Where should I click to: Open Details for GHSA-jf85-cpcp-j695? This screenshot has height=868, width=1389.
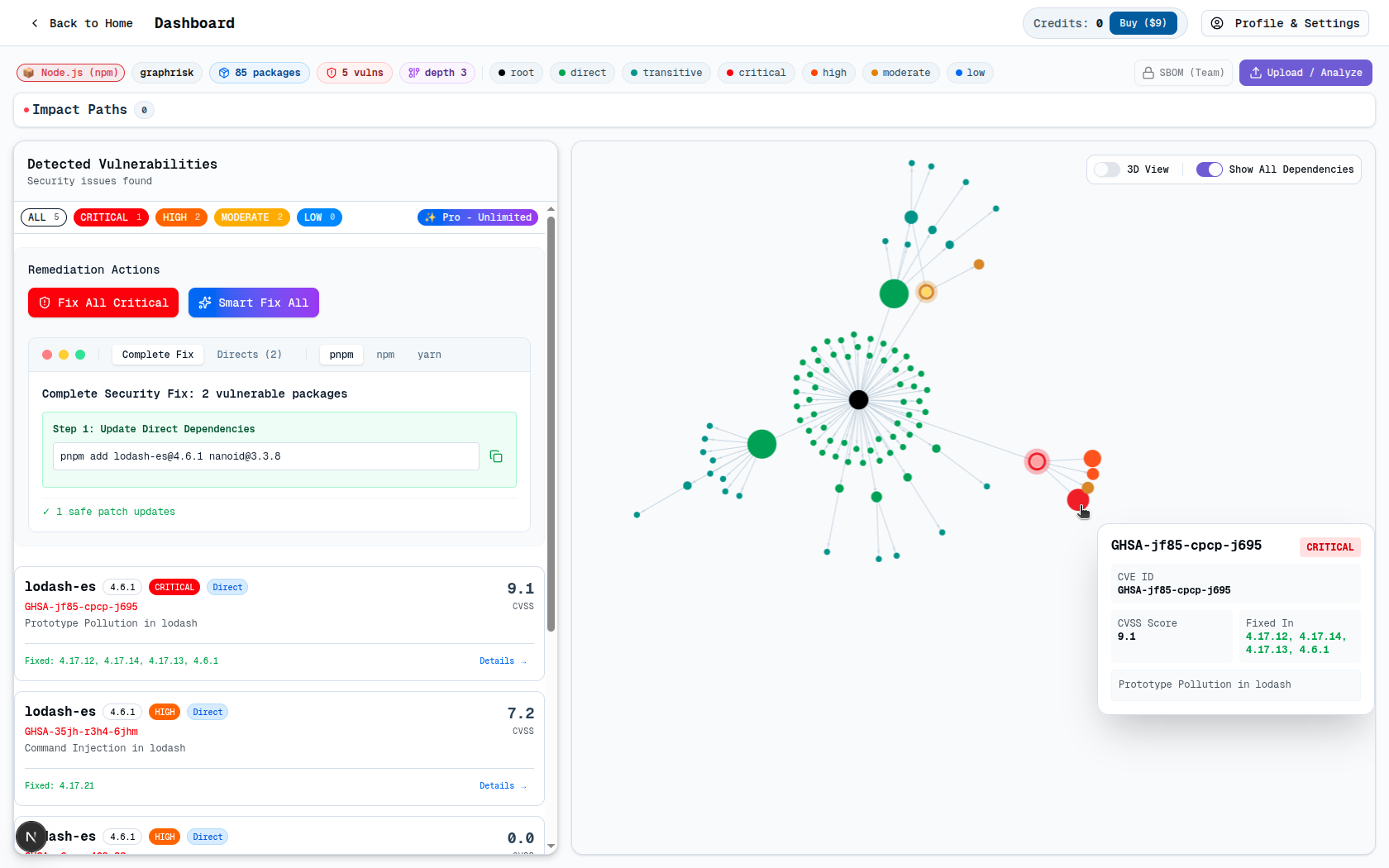click(x=503, y=661)
